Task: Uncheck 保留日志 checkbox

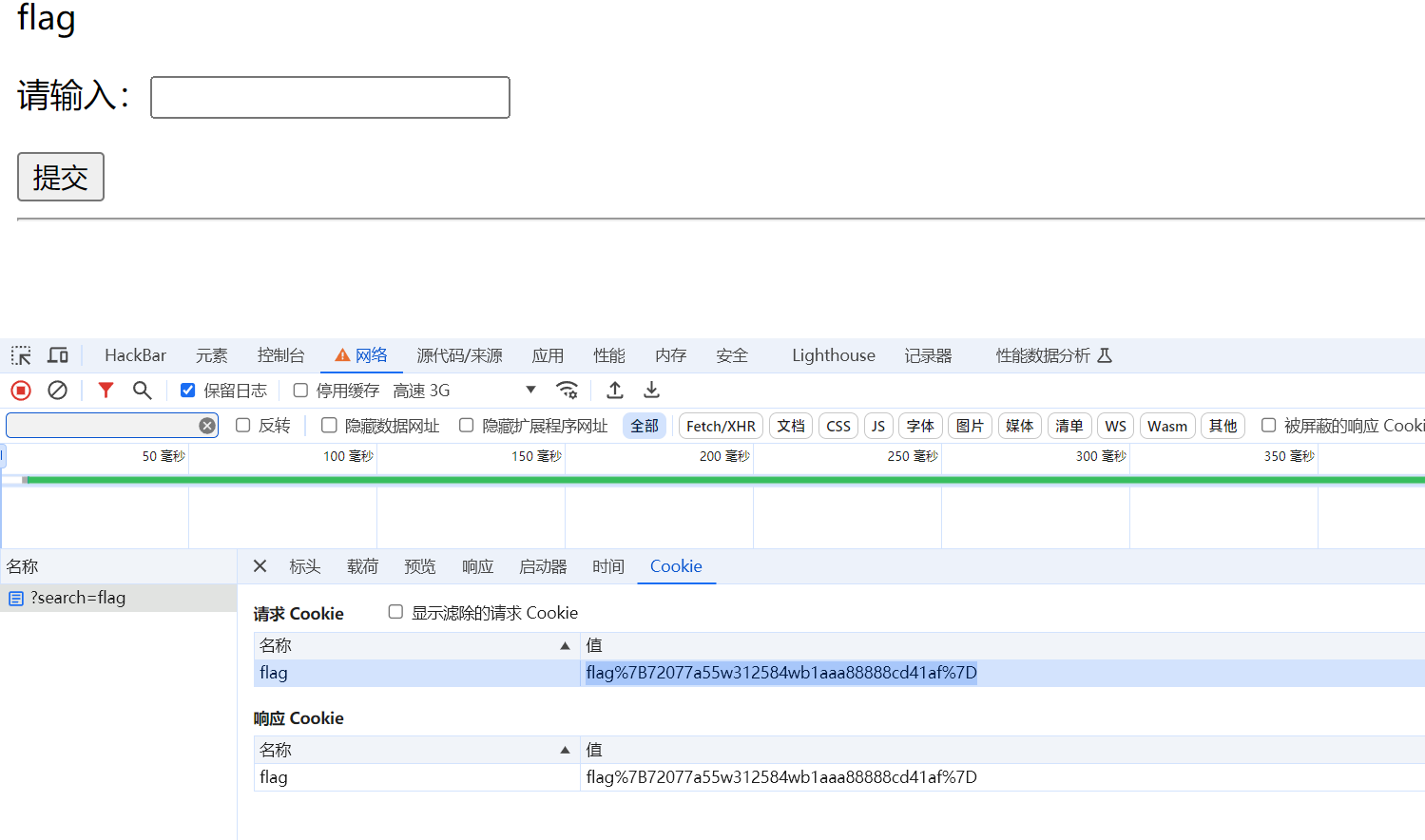Action: tap(187, 390)
